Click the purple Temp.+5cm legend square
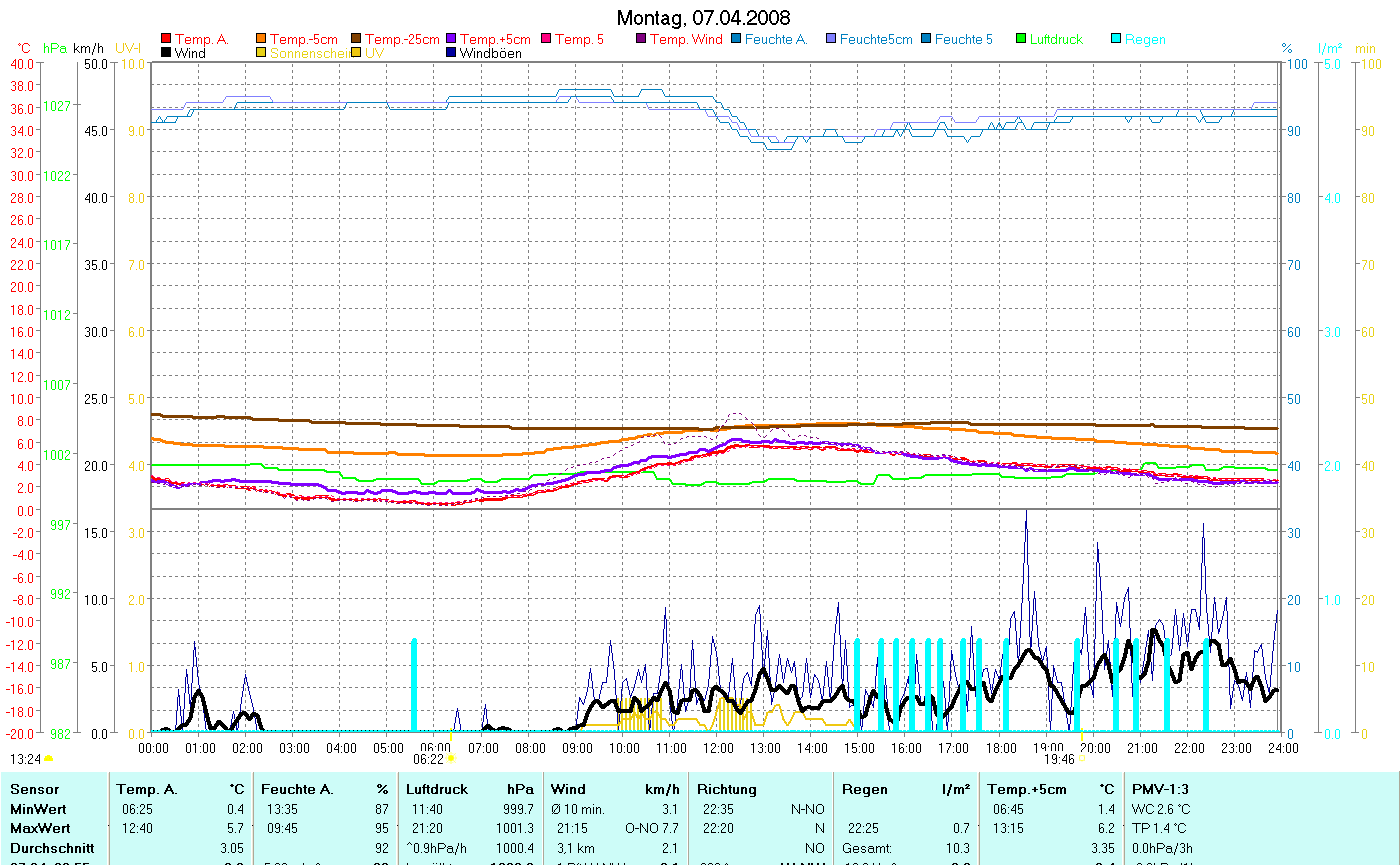The width and height of the screenshot is (1400, 865). [x=452, y=39]
